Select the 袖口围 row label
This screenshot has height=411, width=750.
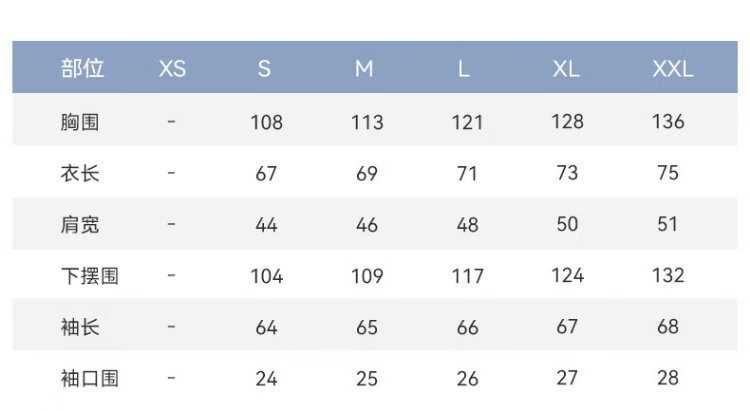[x=89, y=378]
